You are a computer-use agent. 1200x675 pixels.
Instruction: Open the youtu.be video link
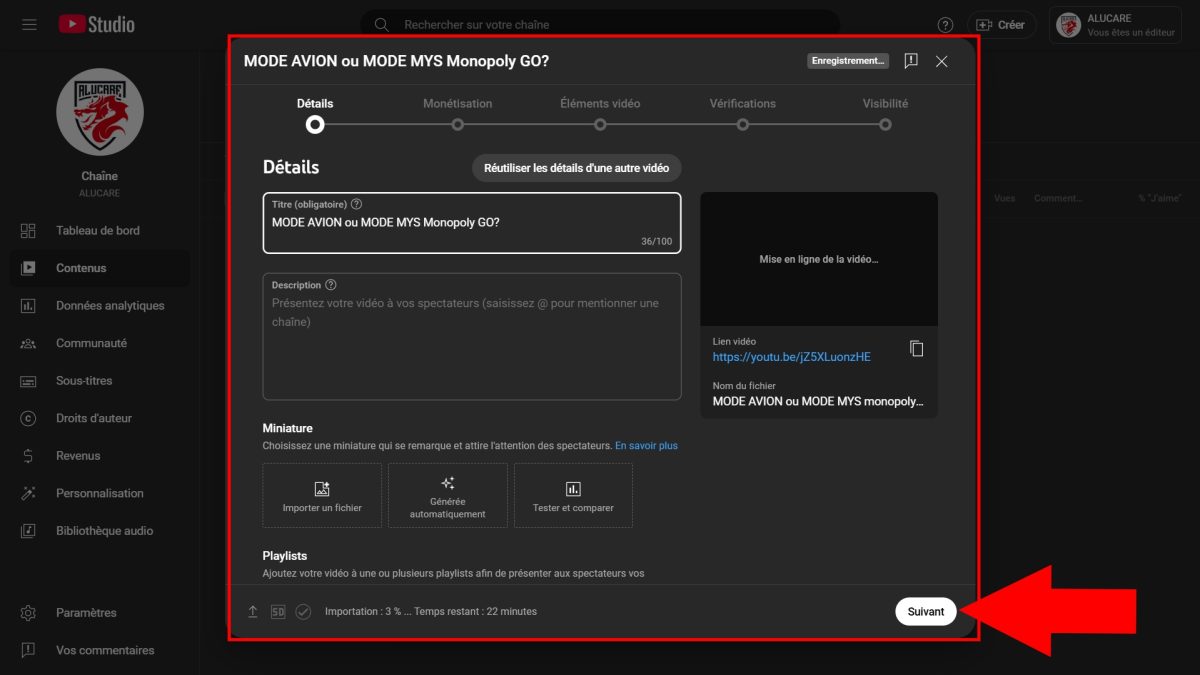pyautogui.click(x=792, y=357)
